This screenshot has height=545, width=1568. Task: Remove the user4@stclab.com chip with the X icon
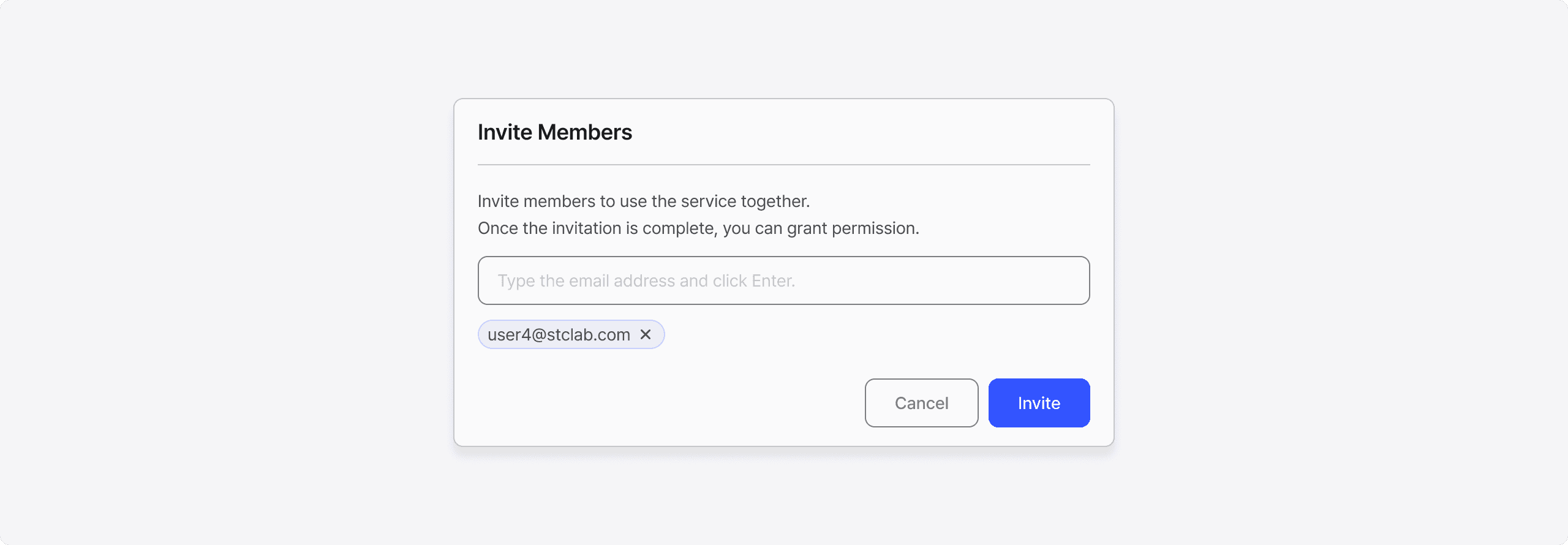coord(645,334)
